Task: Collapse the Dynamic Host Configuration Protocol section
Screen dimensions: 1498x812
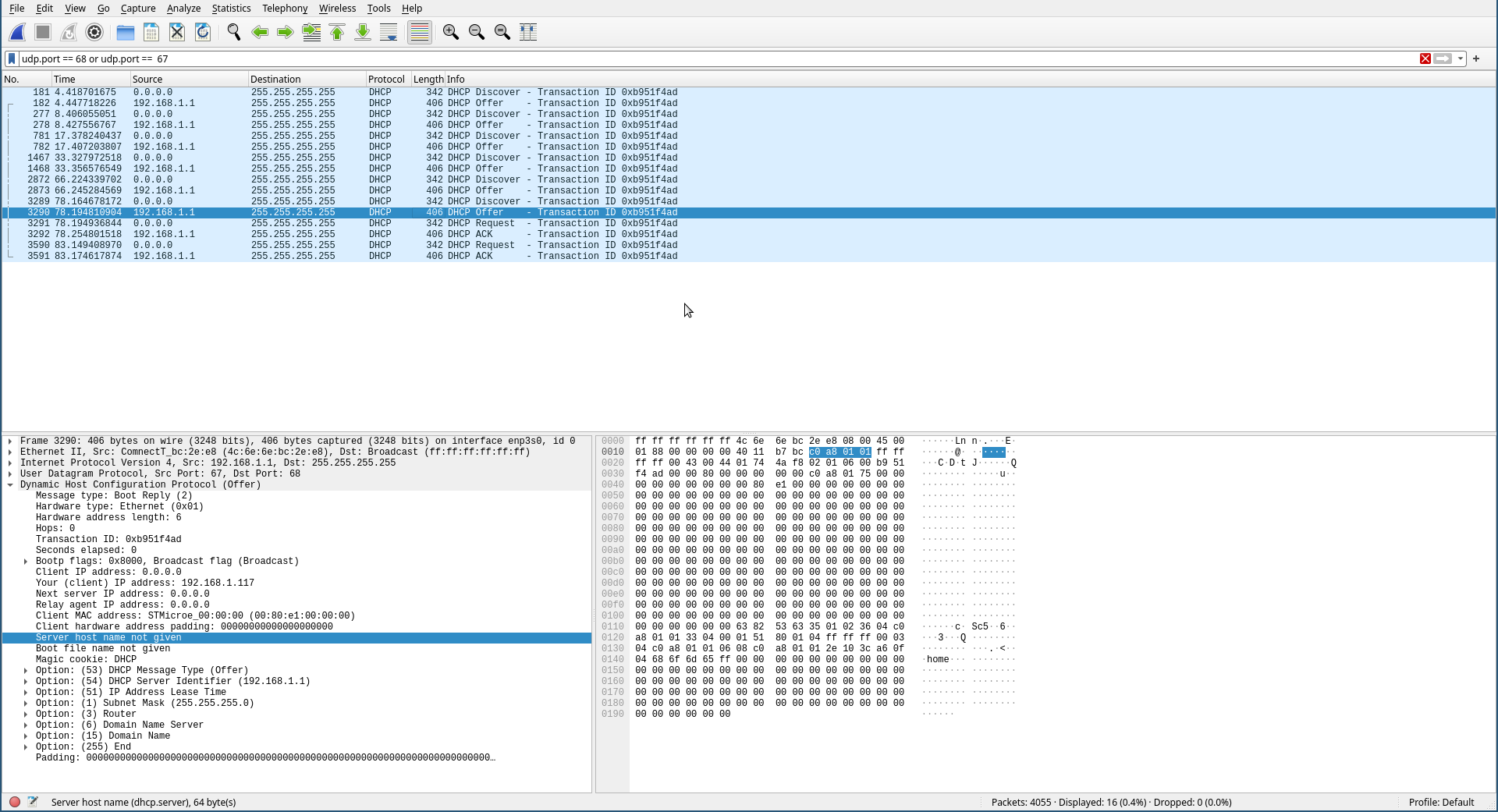Action: [x=10, y=484]
